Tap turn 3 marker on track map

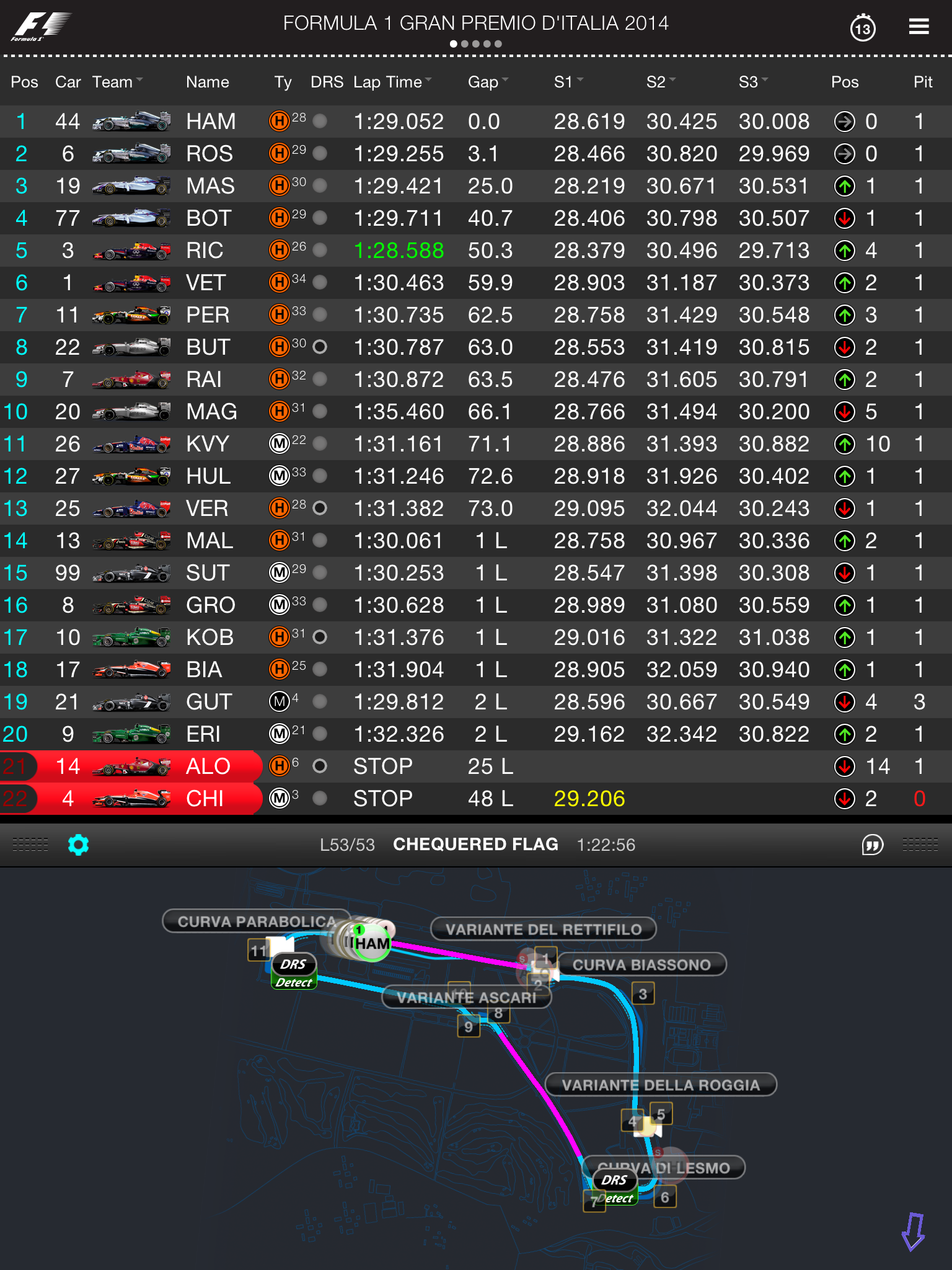(x=643, y=994)
